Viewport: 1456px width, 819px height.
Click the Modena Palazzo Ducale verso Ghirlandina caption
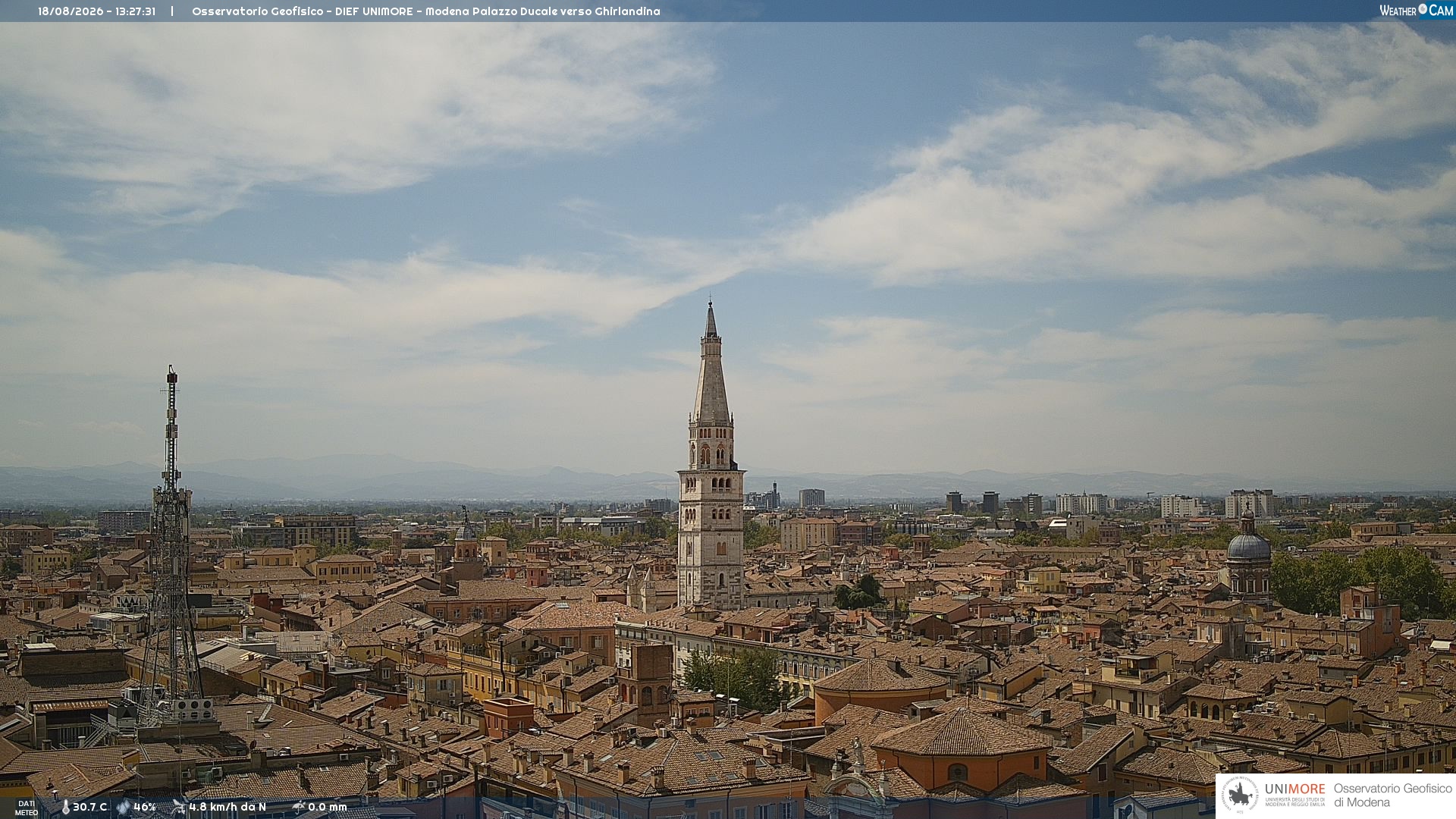tap(543, 11)
